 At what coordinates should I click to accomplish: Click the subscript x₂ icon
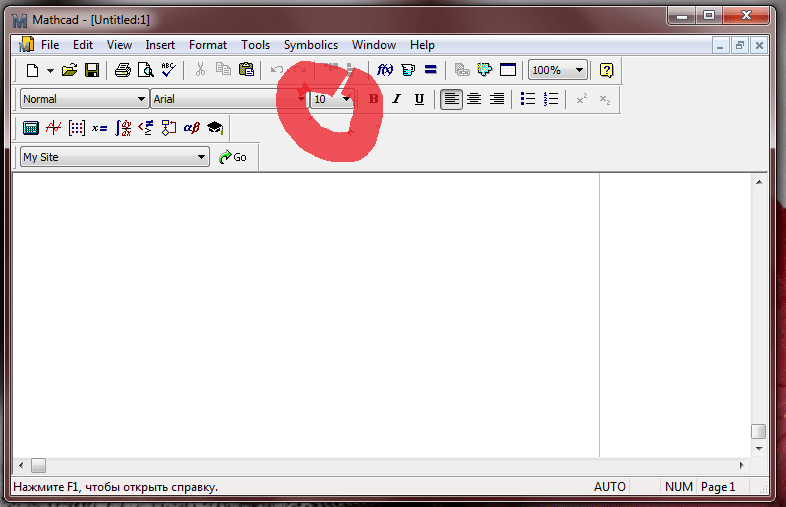[605, 100]
